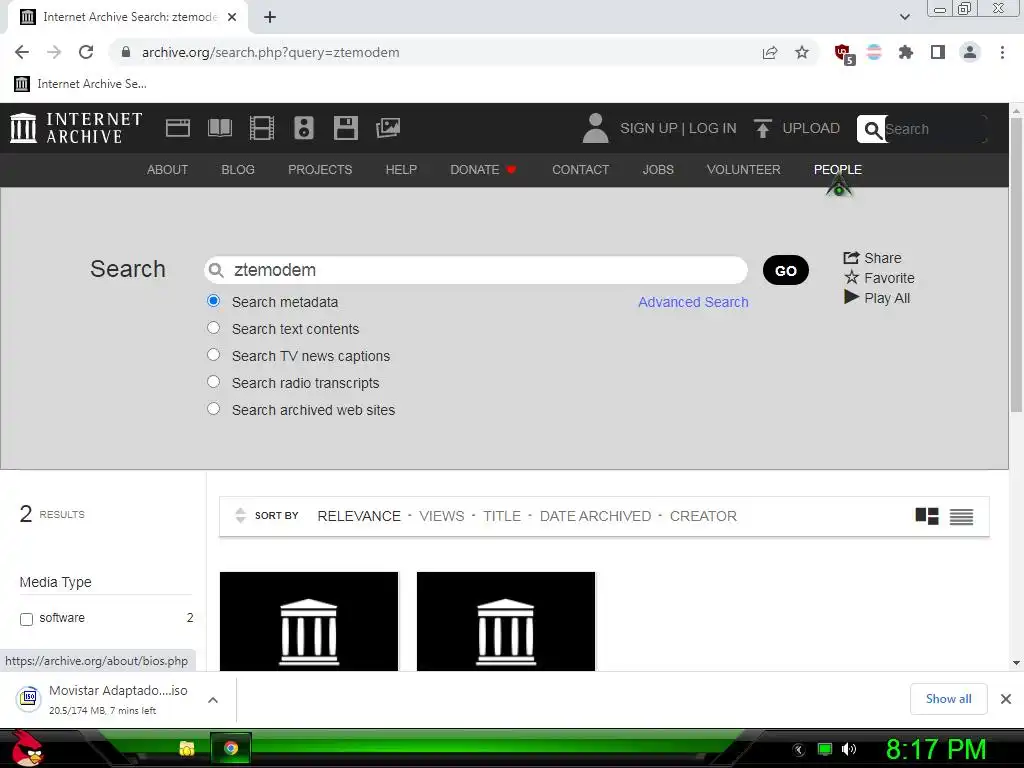
Task: Click SIGN UP link
Action: tap(648, 128)
